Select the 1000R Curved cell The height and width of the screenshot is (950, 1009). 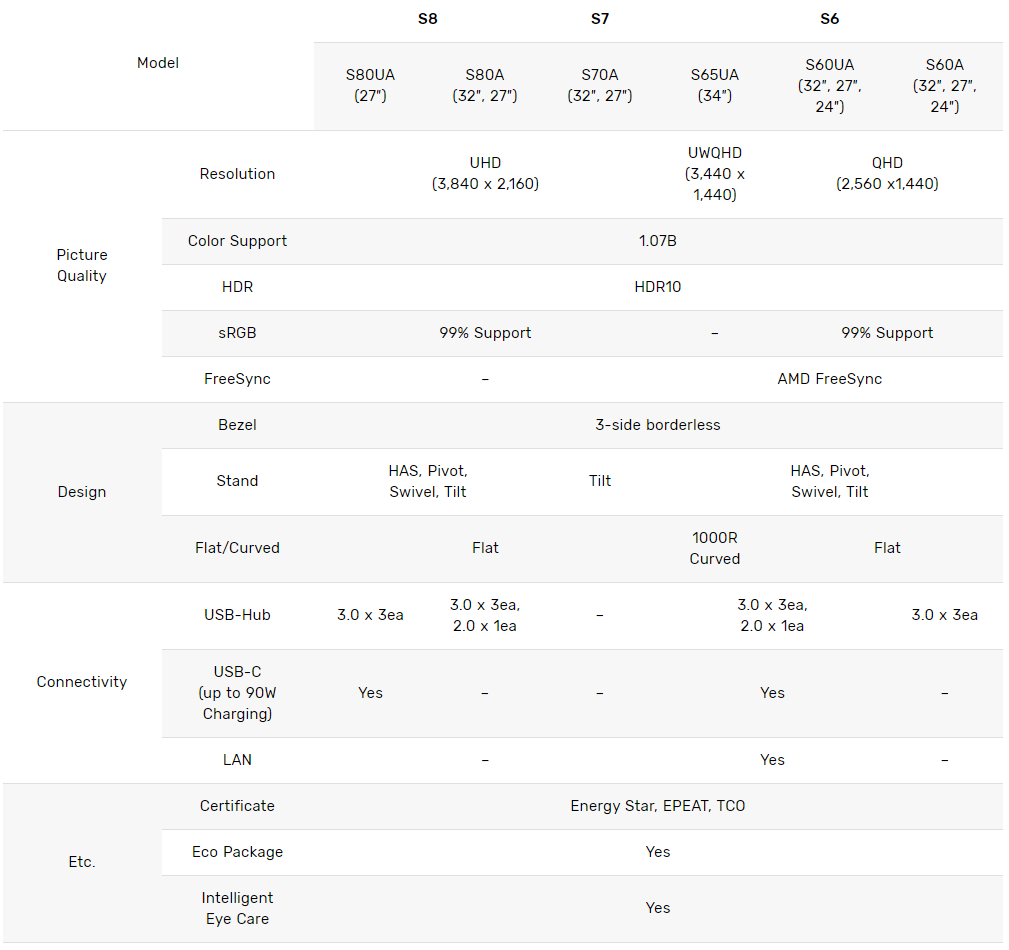point(714,548)
